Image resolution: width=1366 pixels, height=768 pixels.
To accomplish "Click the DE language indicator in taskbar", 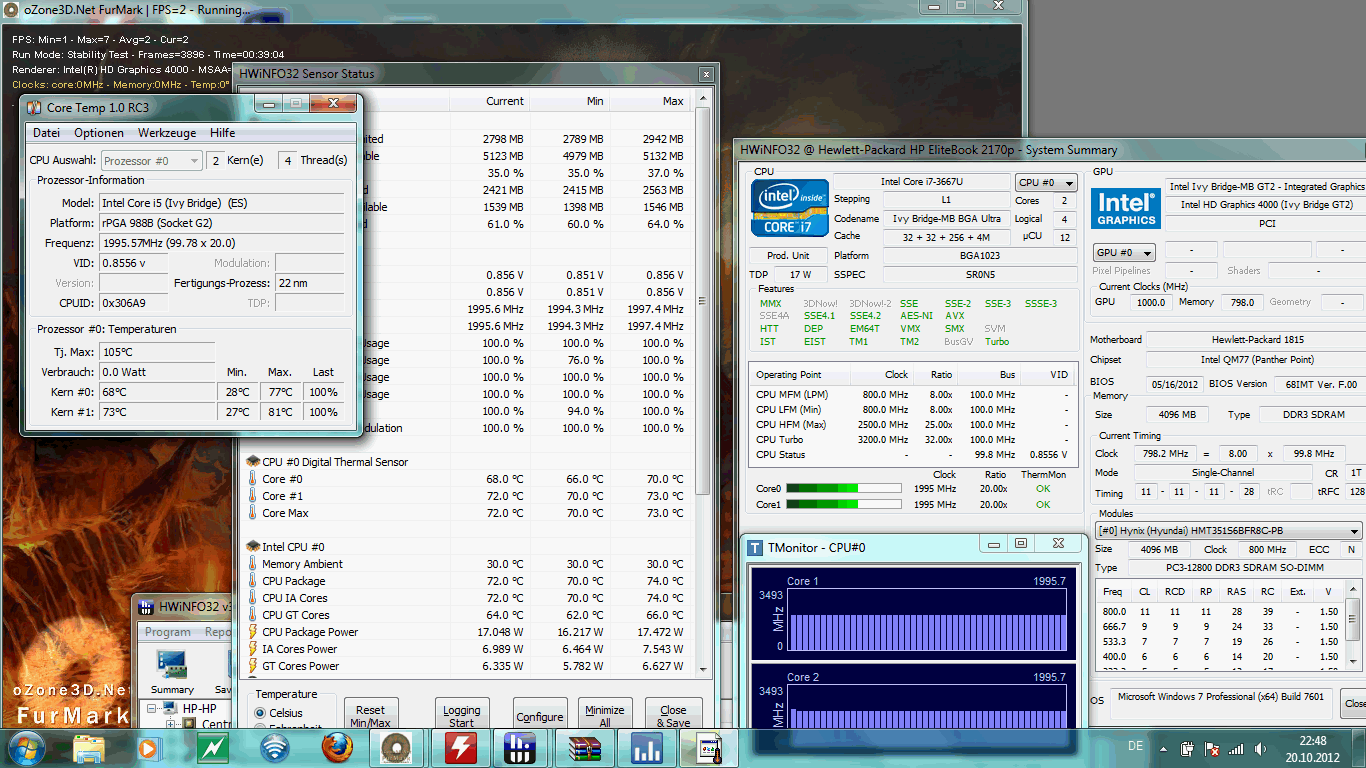I will click(1135, 746).
